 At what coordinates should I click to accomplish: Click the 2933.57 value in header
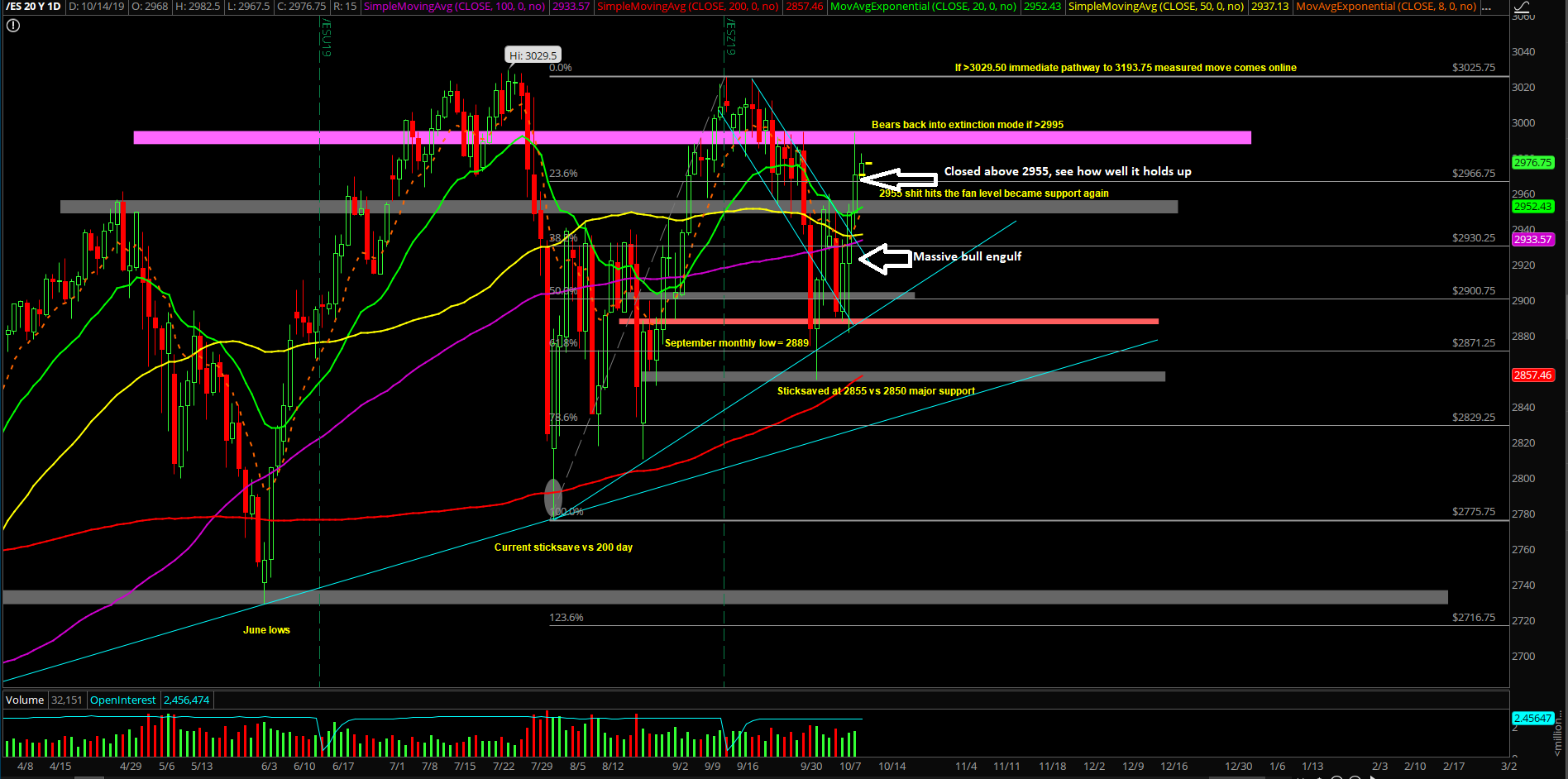pos(571,7)
